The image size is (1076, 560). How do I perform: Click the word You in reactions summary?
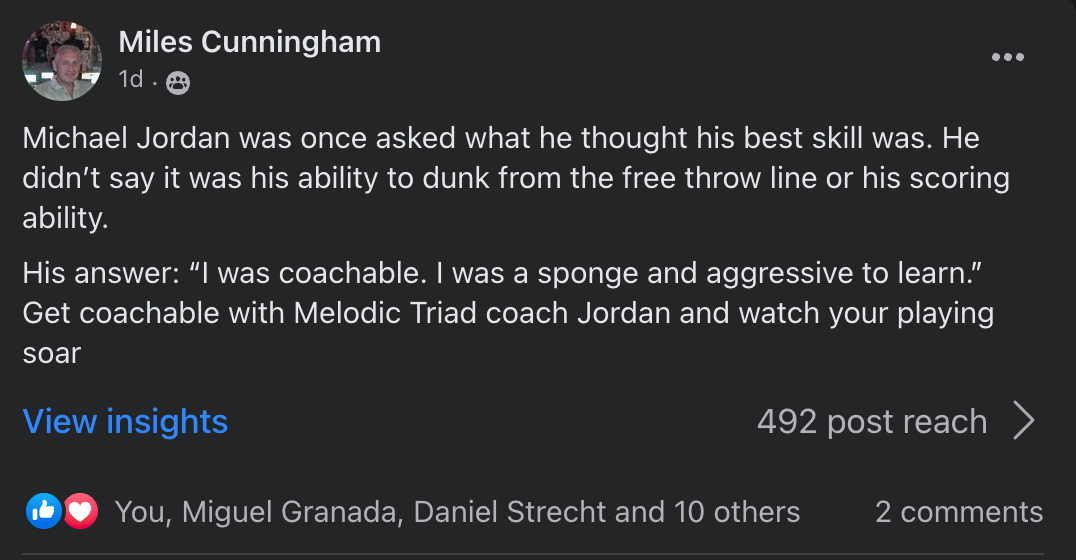139,512
